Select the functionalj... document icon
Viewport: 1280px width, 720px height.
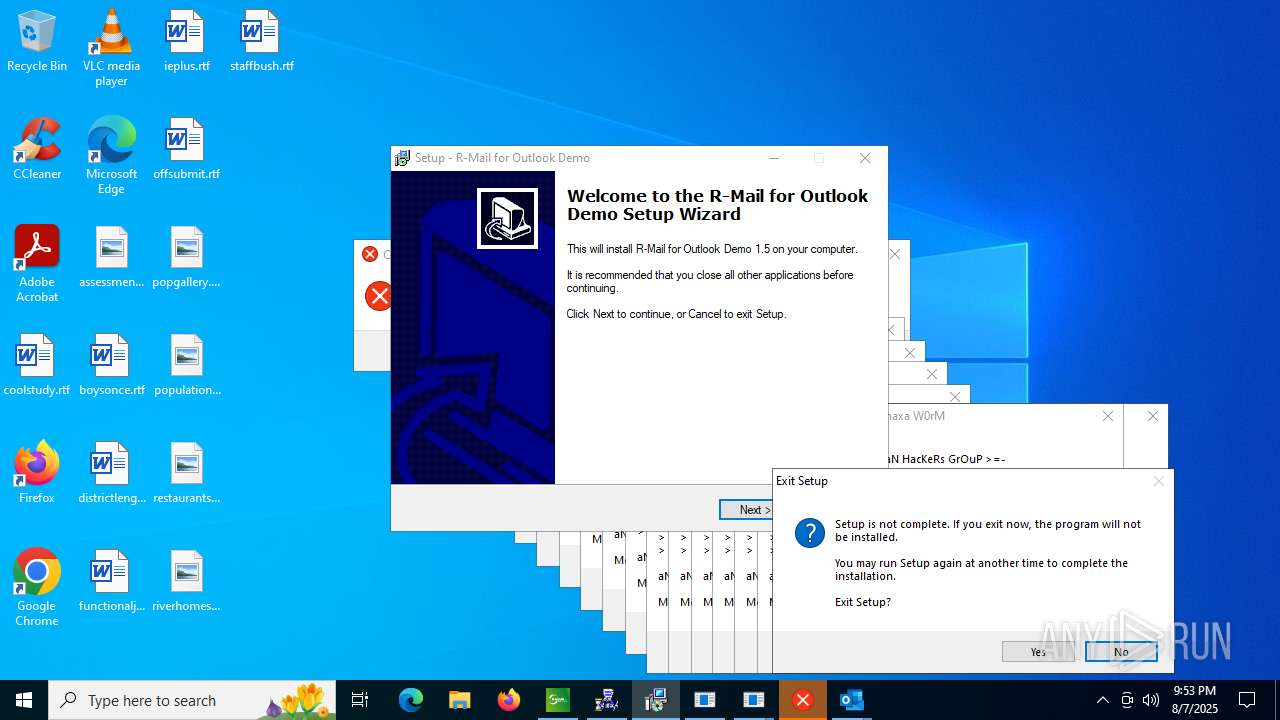[111, 581]
